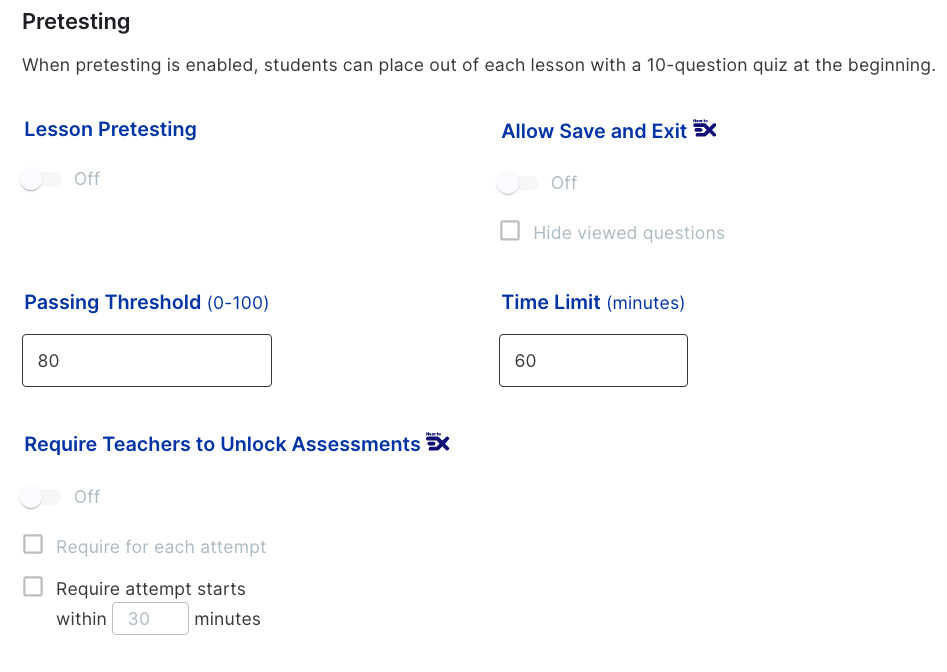This screenshot has width=947, height=672.
Task: Check the Require attempt starts within checkbox
Action: pyautogui.click(x=33, y=586)
